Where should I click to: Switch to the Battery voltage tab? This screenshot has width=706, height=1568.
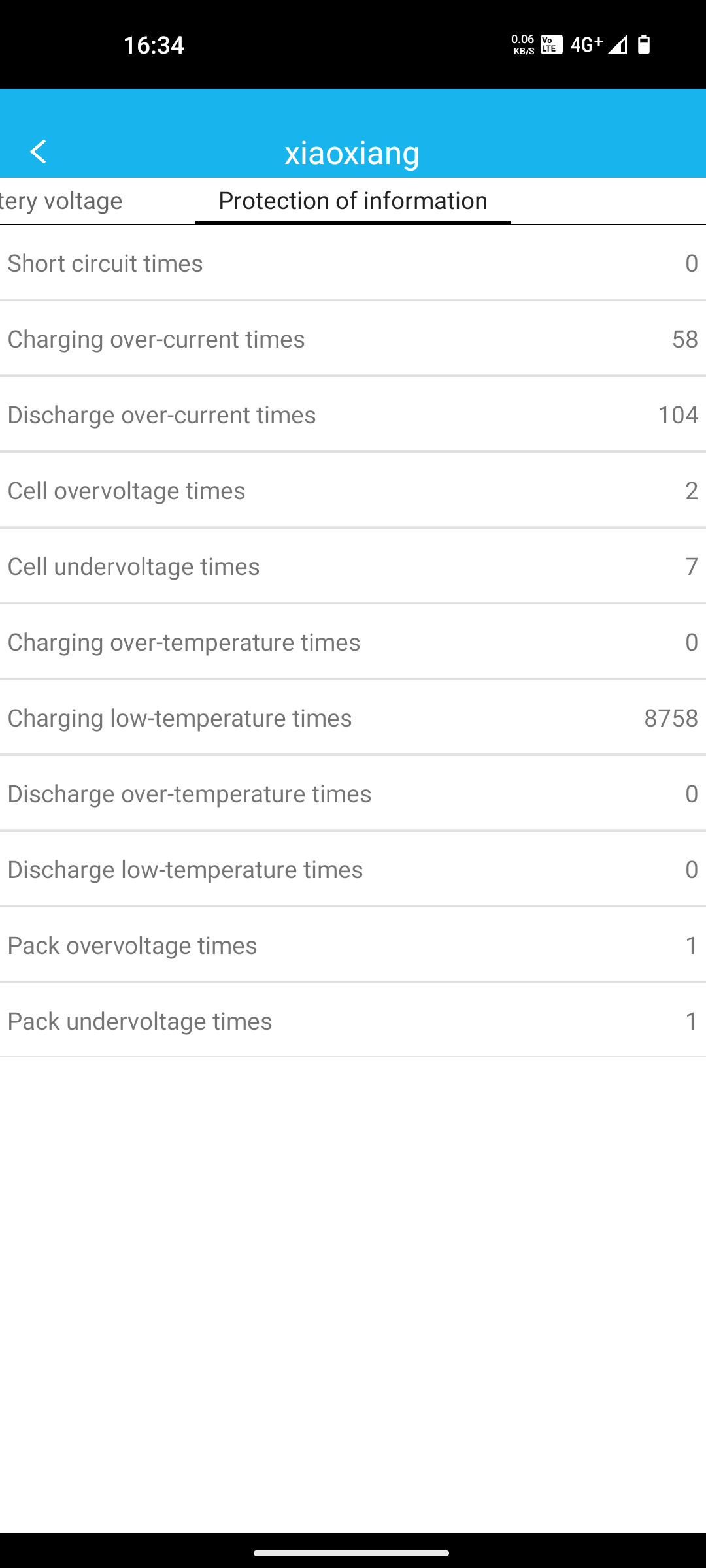61,201
